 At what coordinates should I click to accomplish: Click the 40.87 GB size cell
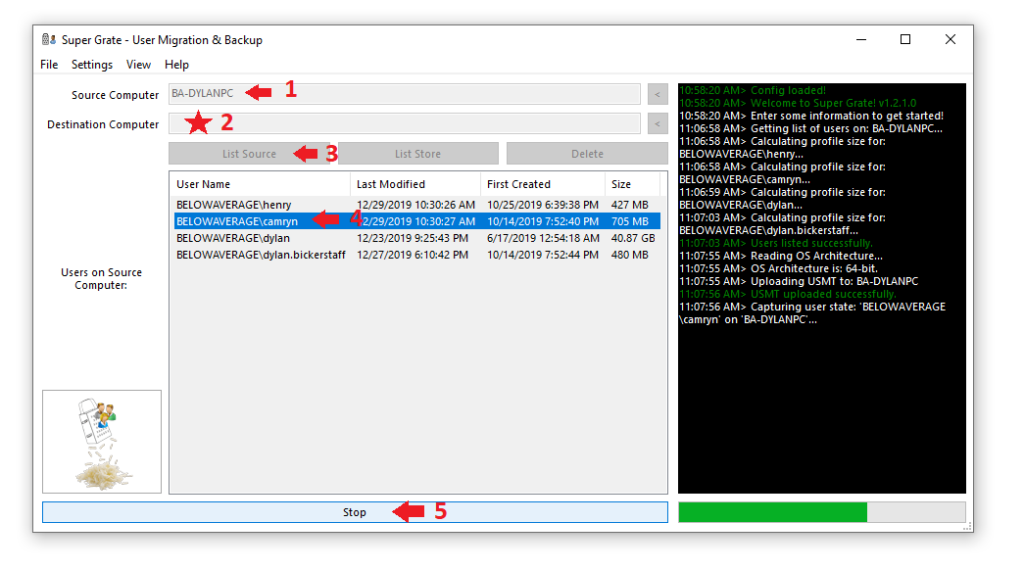click(x=633, y=238)
